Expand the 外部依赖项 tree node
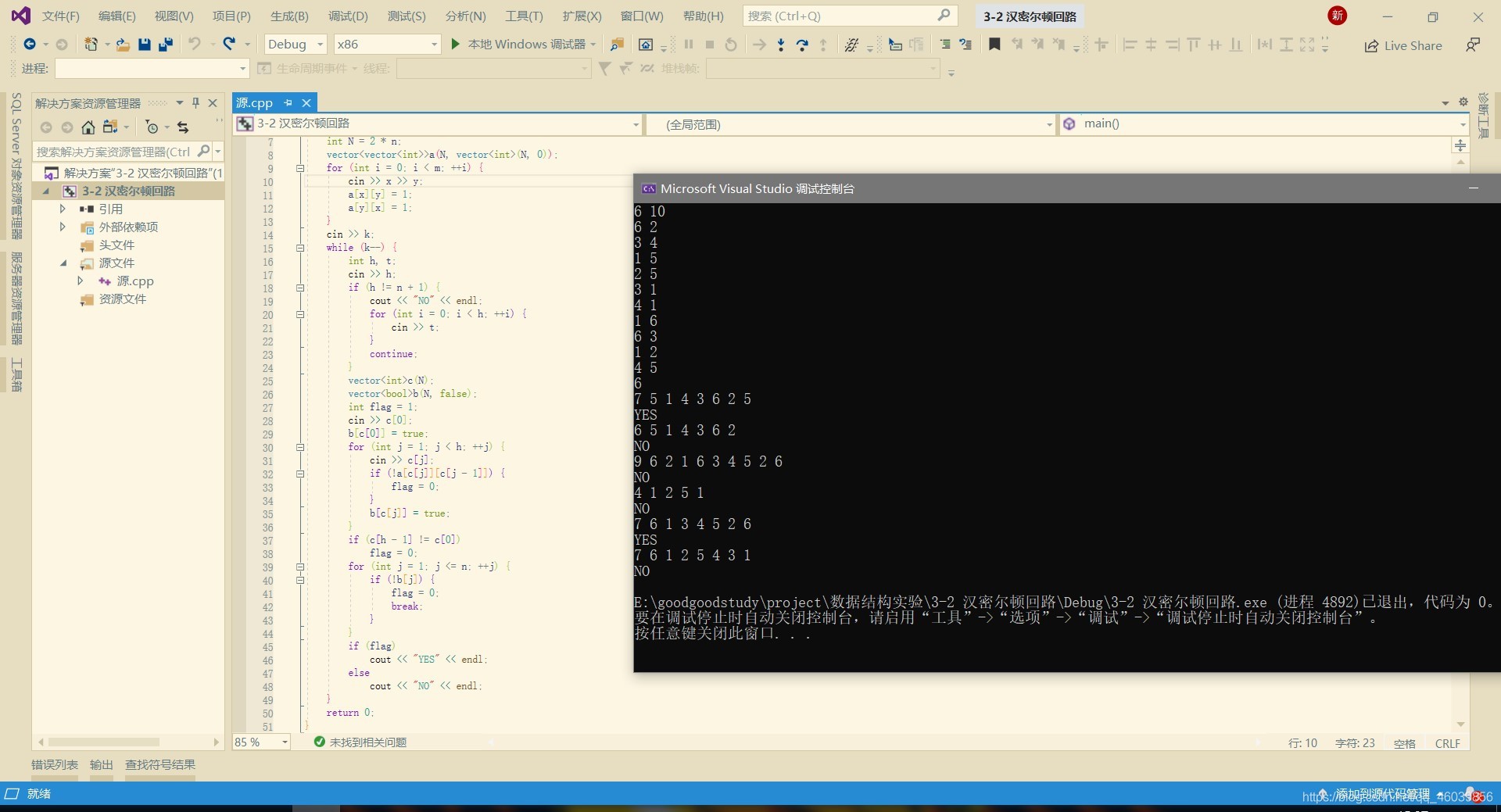Viewport: 1501px width, 812px height. click(x=63, y=227)
